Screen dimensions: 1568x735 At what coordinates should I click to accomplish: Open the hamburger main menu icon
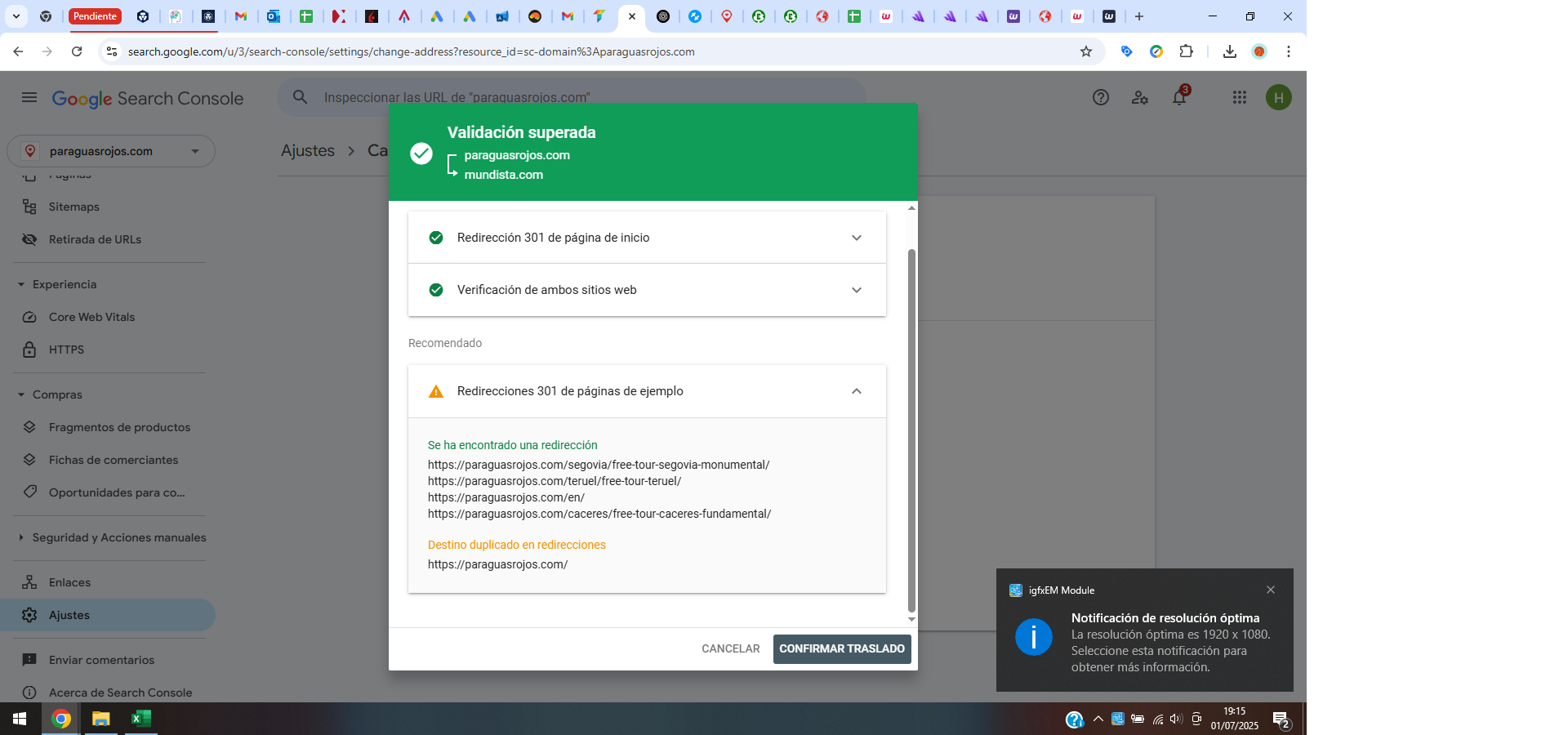point(29,98)
